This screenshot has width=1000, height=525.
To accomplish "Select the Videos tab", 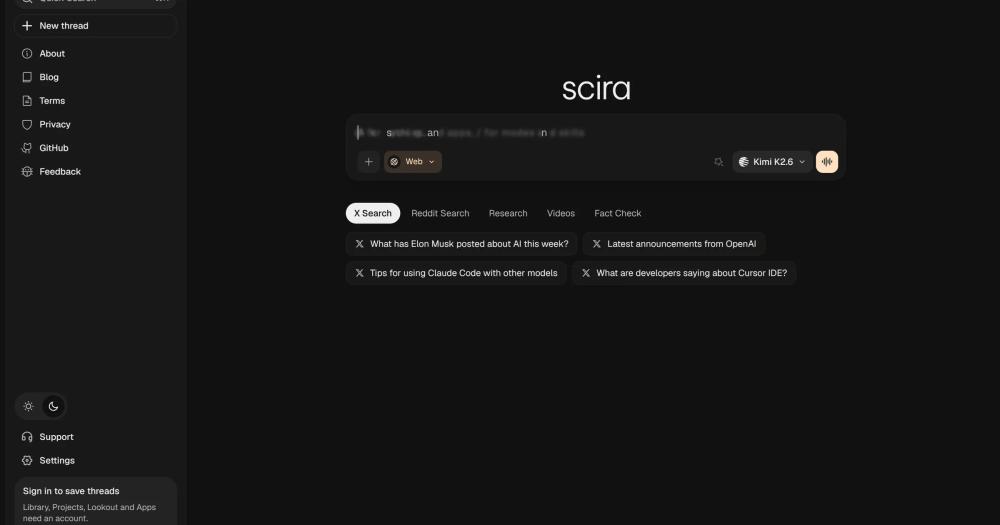I will [561, 214].
